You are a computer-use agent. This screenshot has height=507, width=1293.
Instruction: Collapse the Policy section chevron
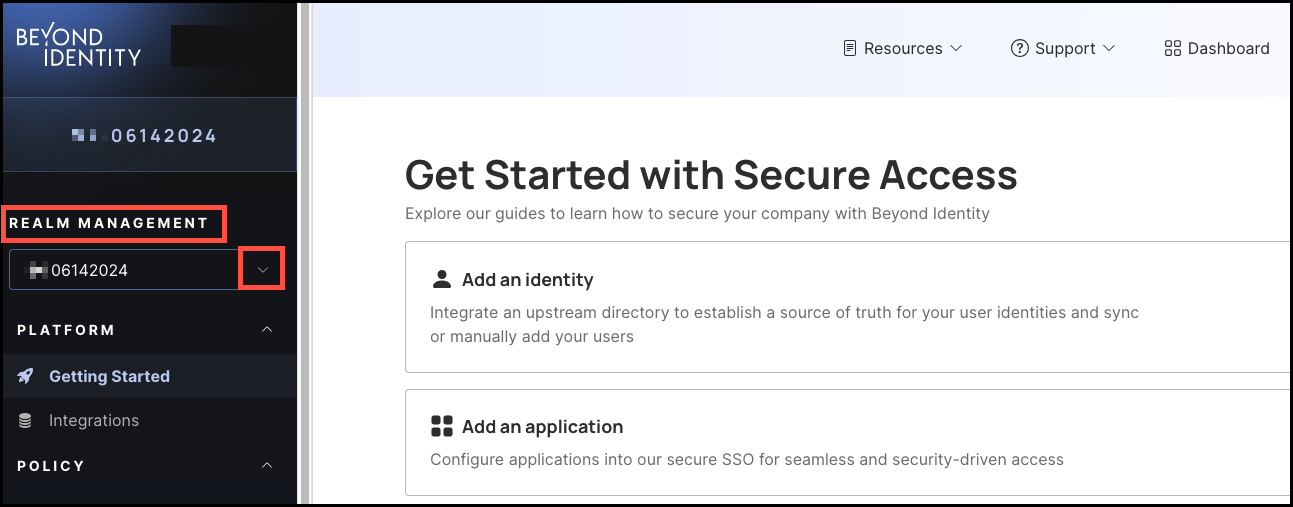click(267, 466)
